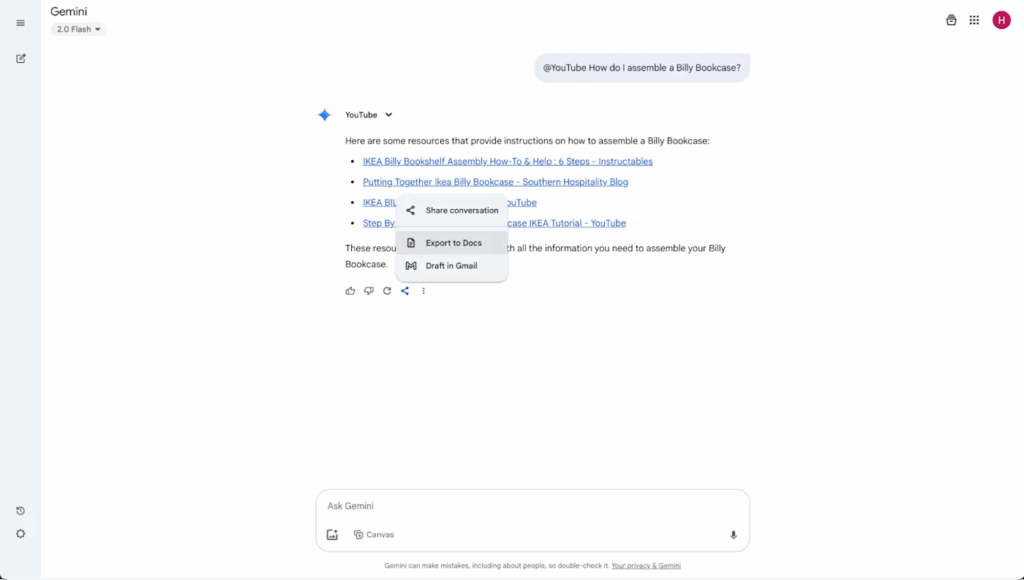This screenshot has height=580, width=1024.
Task: Toggle the Canvas button in prompt box
Action: click(x=374, y=535)
